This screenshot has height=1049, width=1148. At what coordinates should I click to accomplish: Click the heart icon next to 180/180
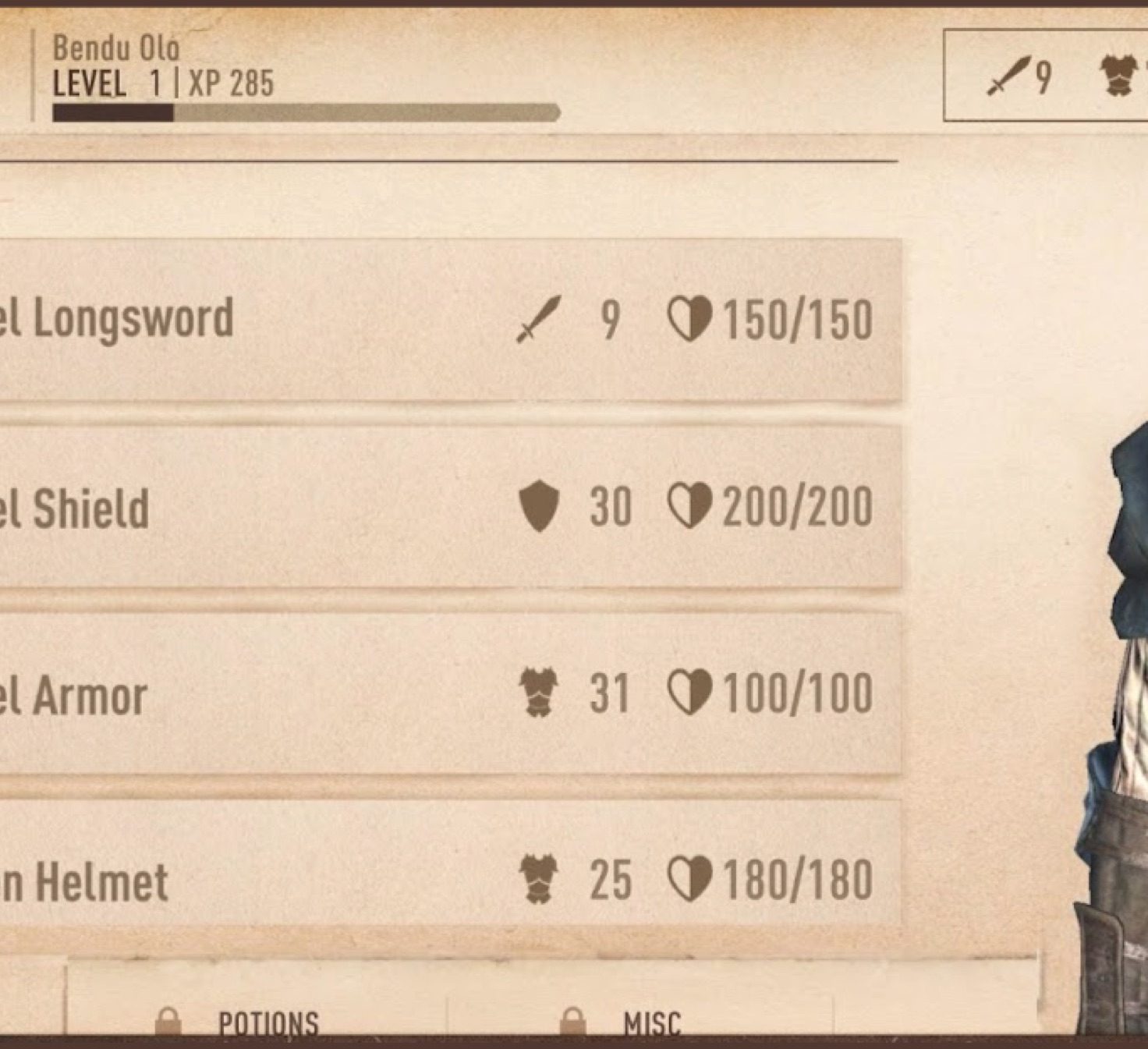[x=690, y=879]
